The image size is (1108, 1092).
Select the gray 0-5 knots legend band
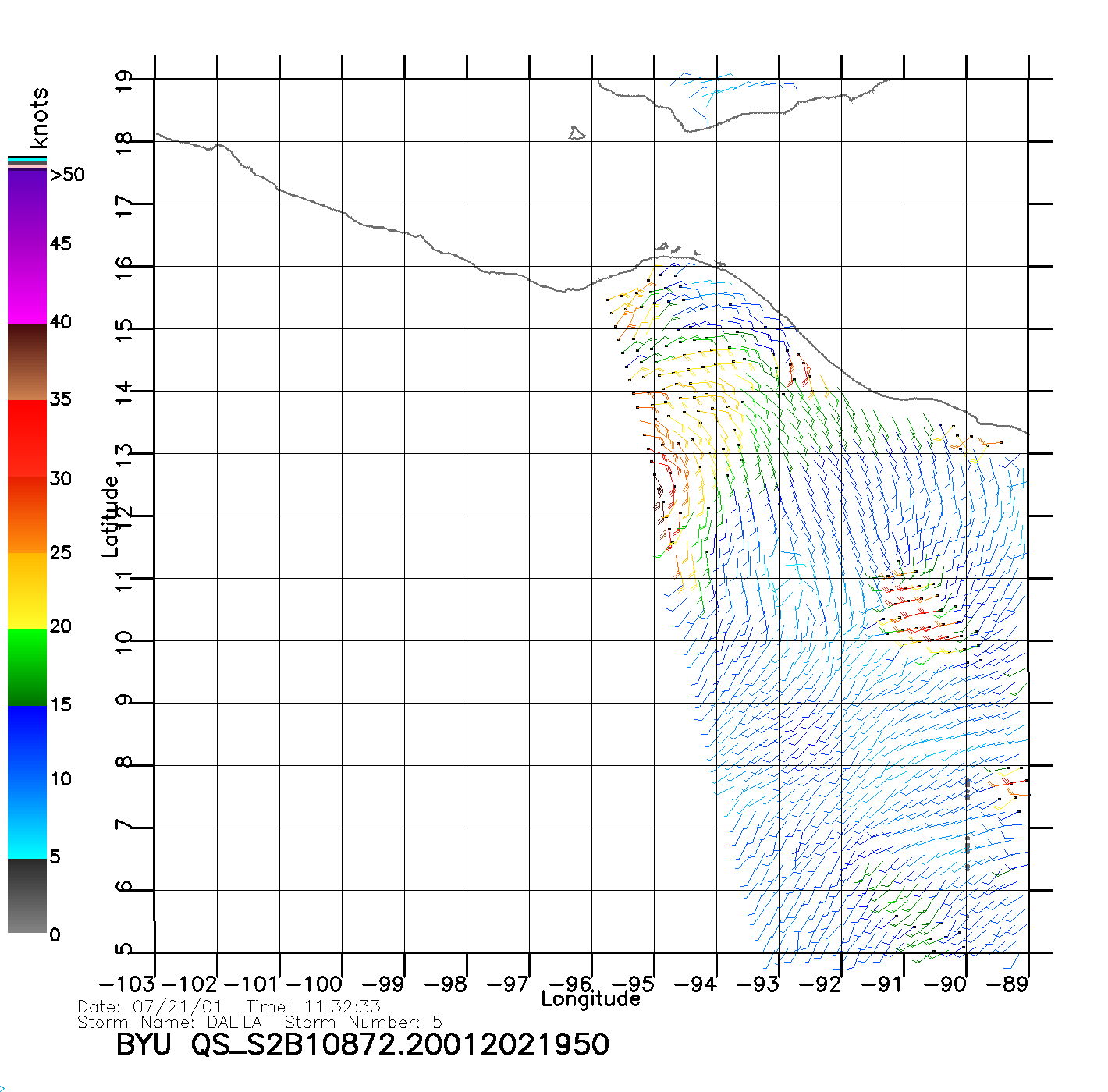[x=27, y=895]
